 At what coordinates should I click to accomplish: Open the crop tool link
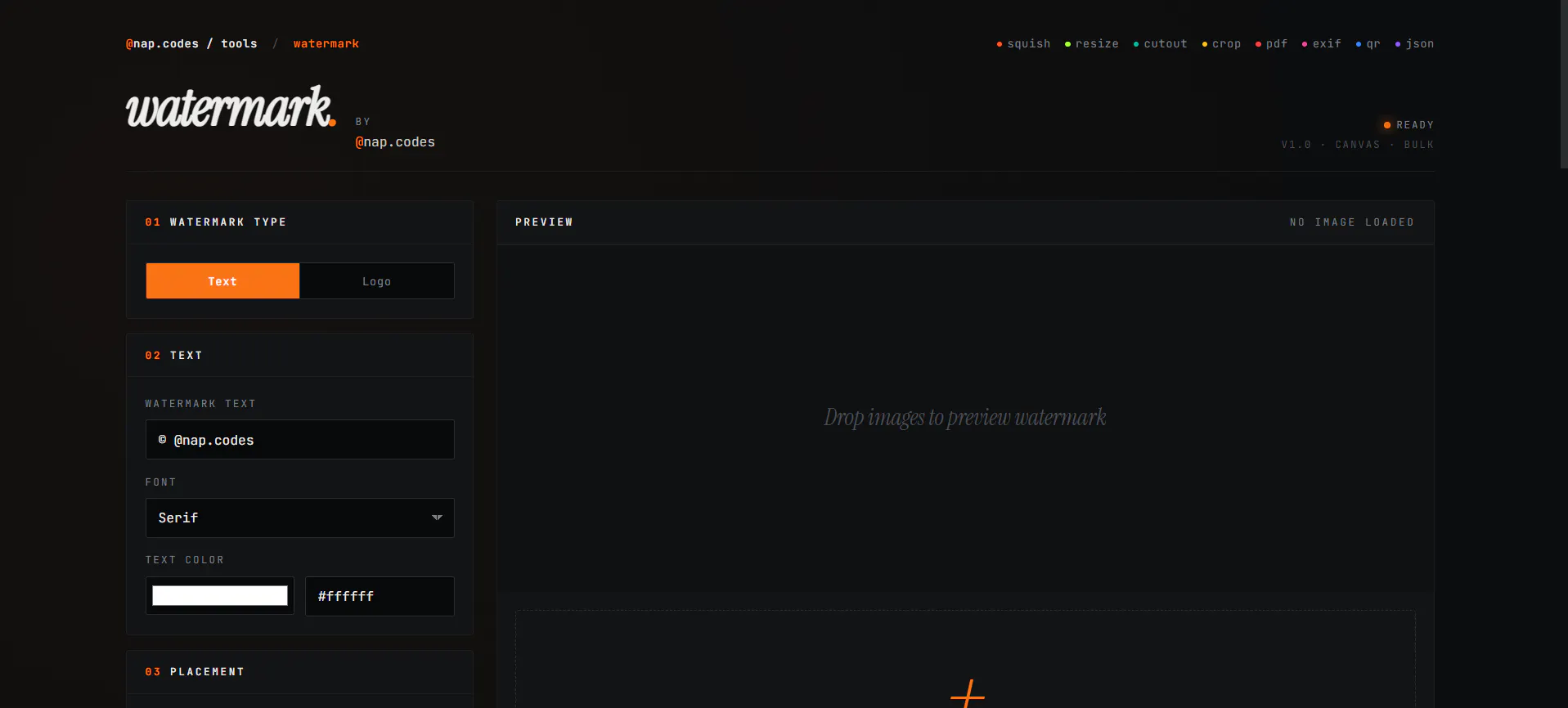click(1221, 44)
